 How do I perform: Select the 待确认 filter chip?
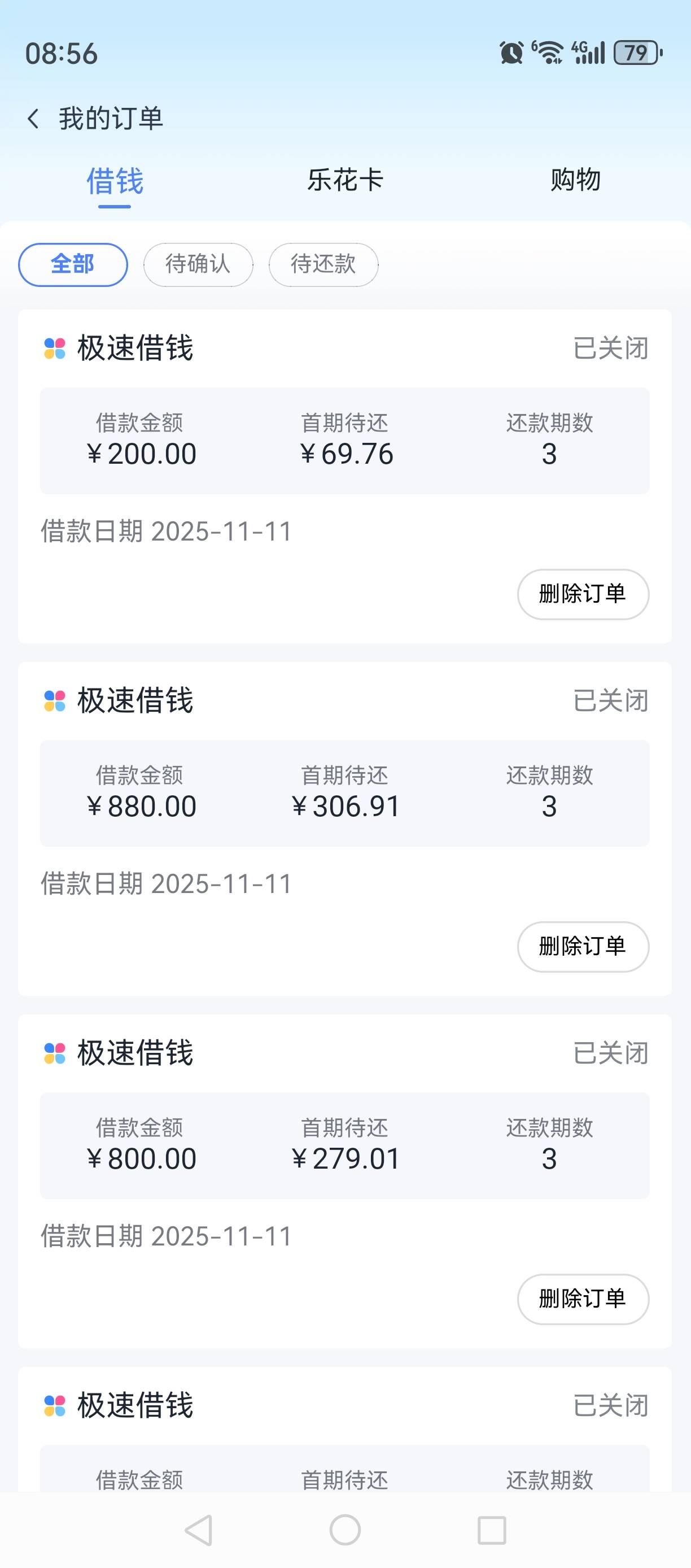[198, 264]
